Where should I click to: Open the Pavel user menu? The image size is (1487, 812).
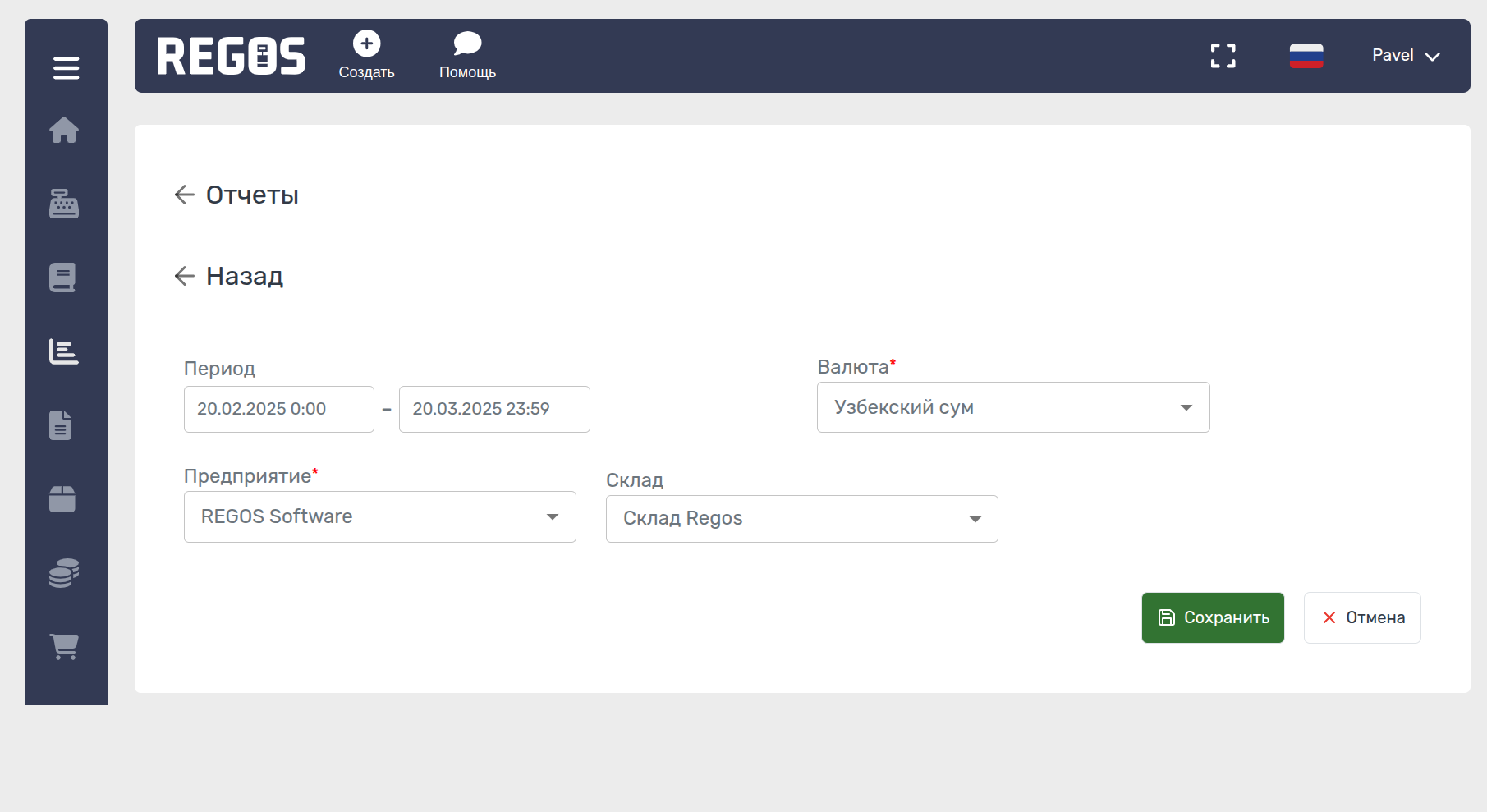click(x=1405, y=56)
